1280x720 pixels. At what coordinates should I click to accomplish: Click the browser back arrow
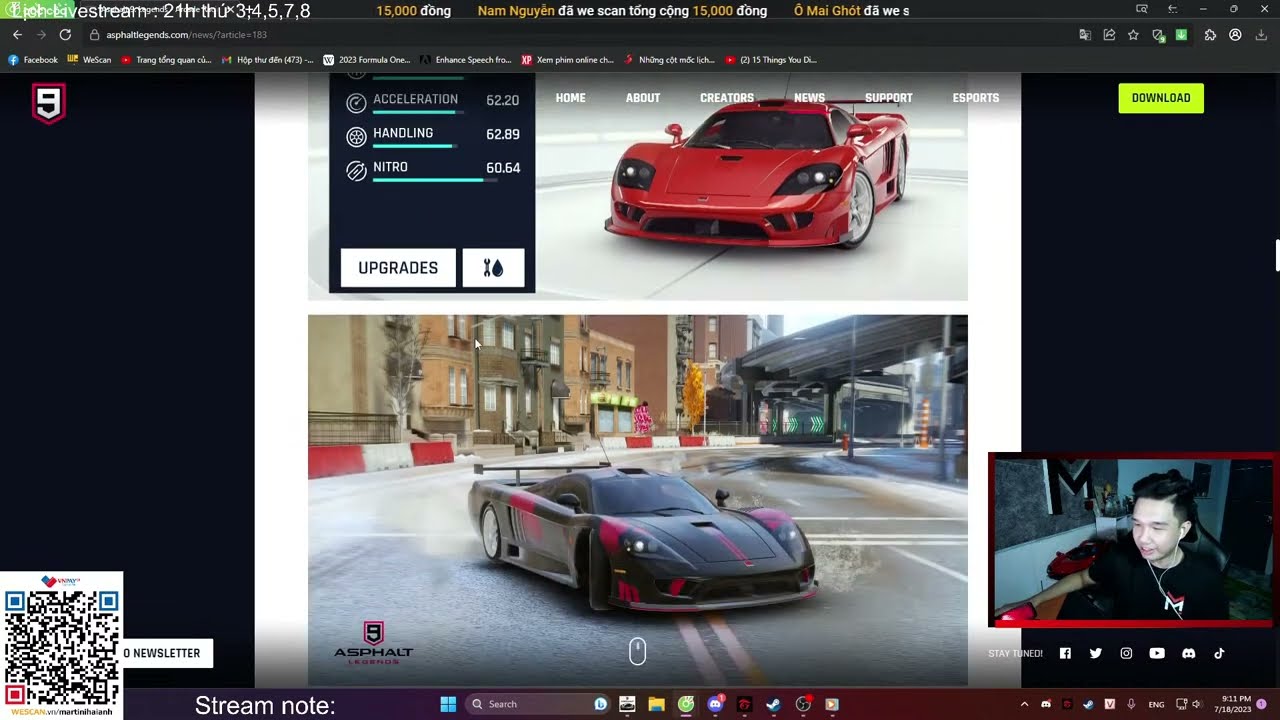[17, 35]
